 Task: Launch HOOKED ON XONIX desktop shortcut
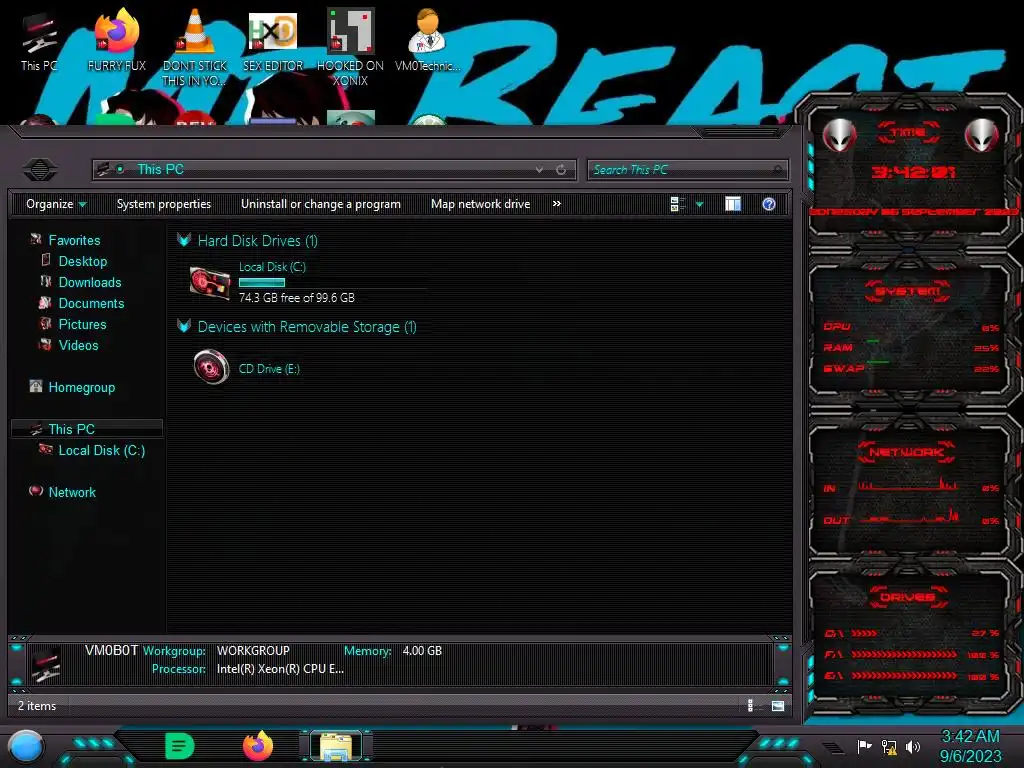tap(350, 47)
